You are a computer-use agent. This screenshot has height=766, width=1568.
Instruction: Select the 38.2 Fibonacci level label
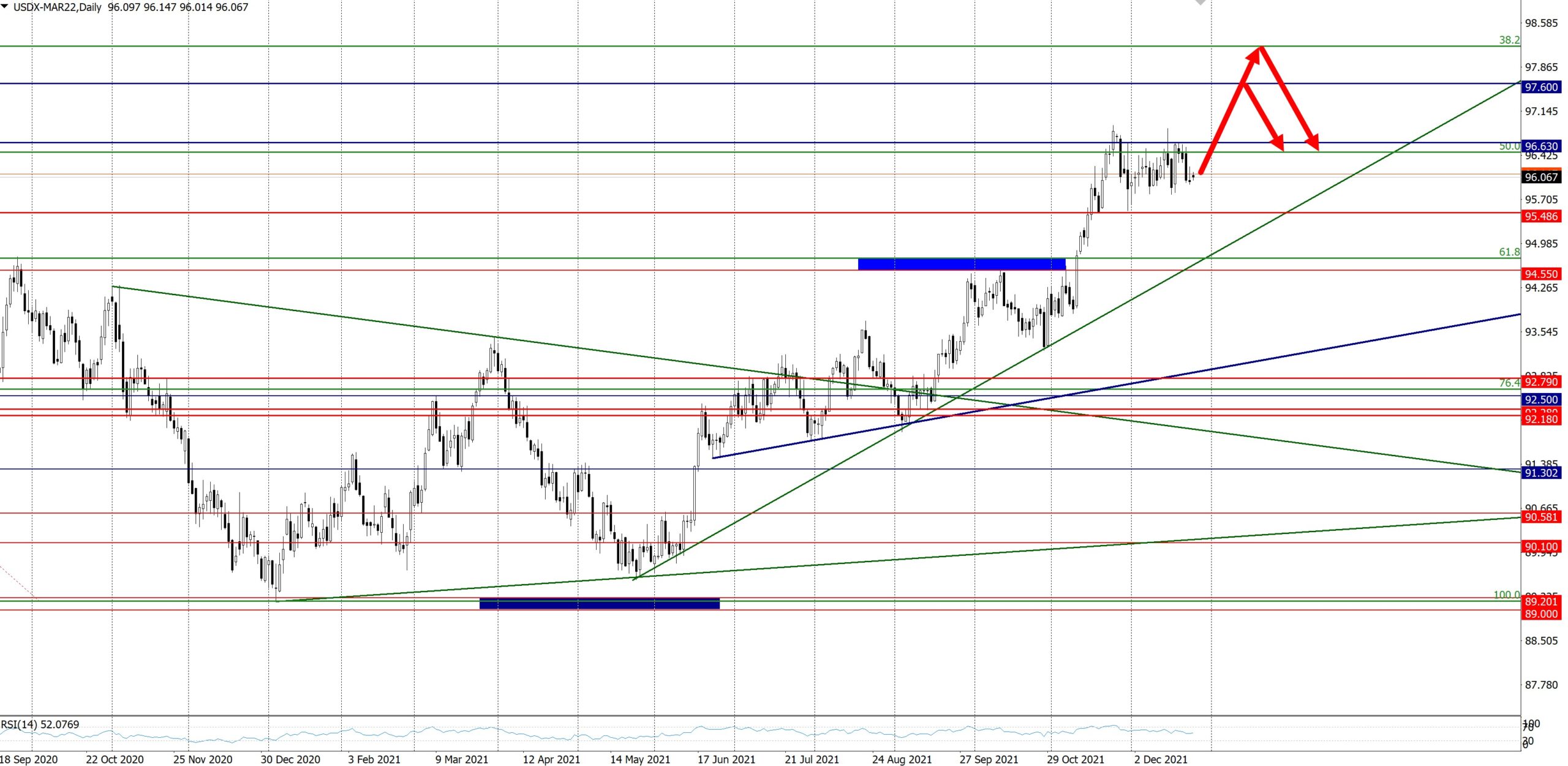1509,40
